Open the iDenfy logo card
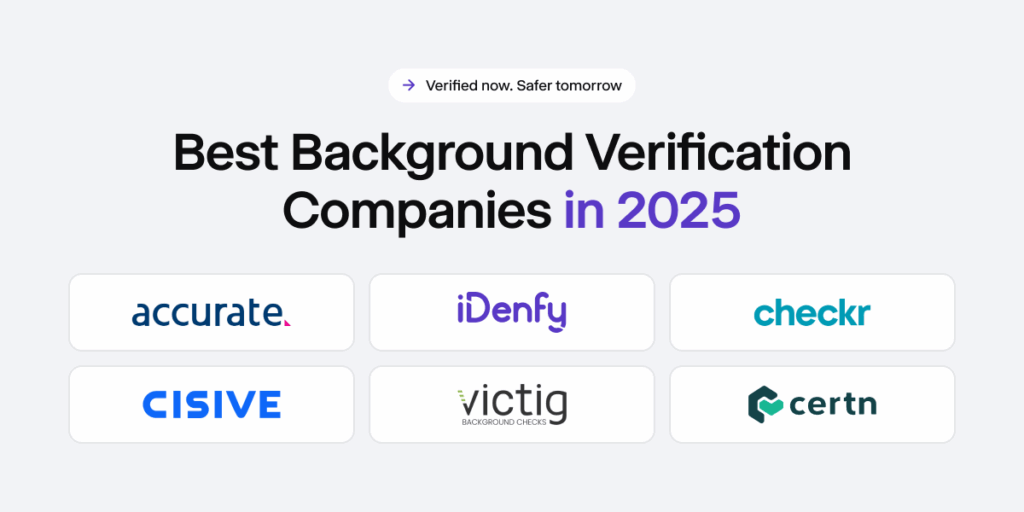 click(512, 313)
